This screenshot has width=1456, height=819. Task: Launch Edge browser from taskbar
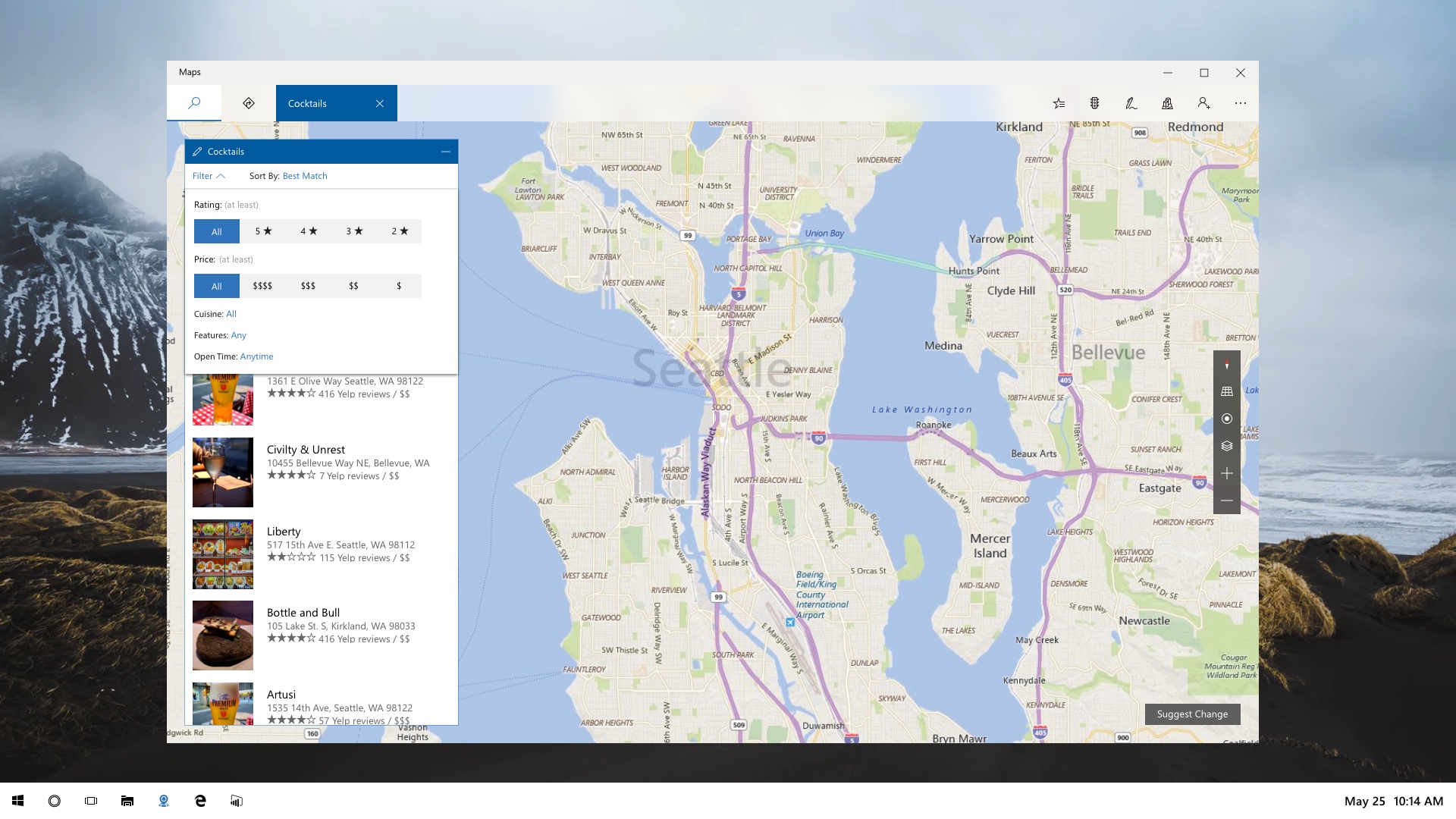pos(200,801)
